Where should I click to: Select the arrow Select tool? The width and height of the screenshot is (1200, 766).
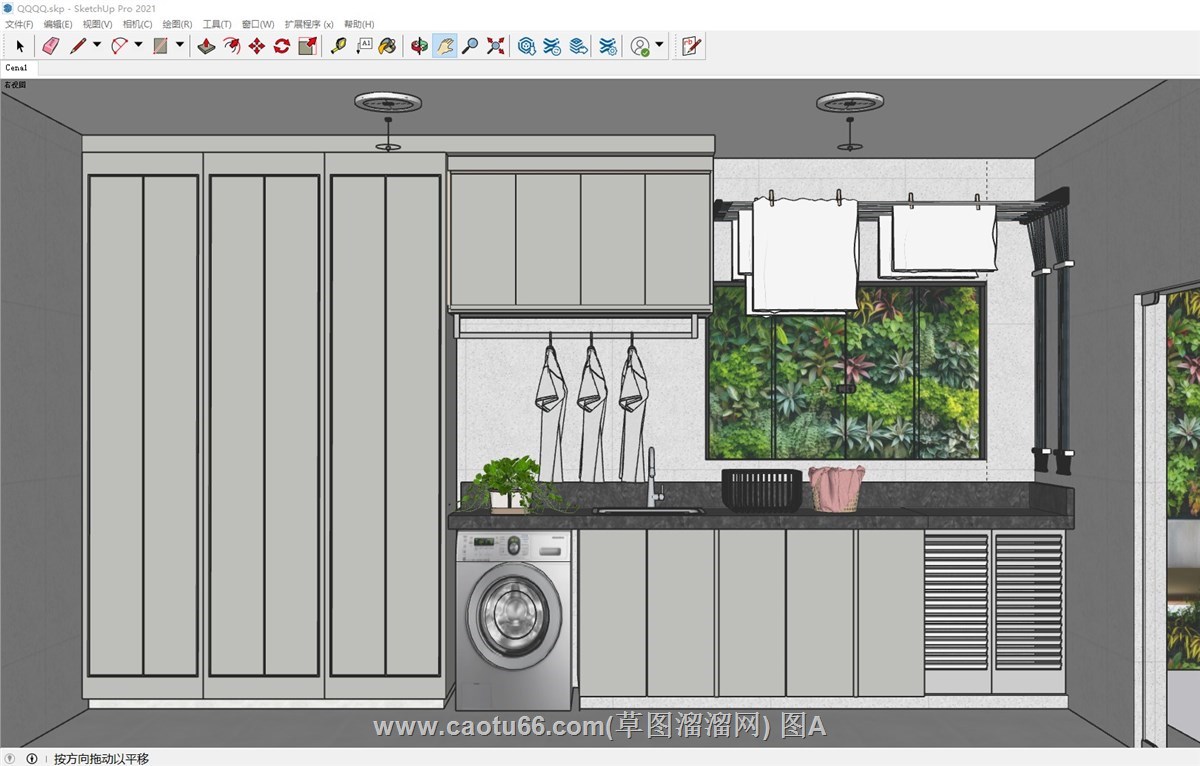20,46
